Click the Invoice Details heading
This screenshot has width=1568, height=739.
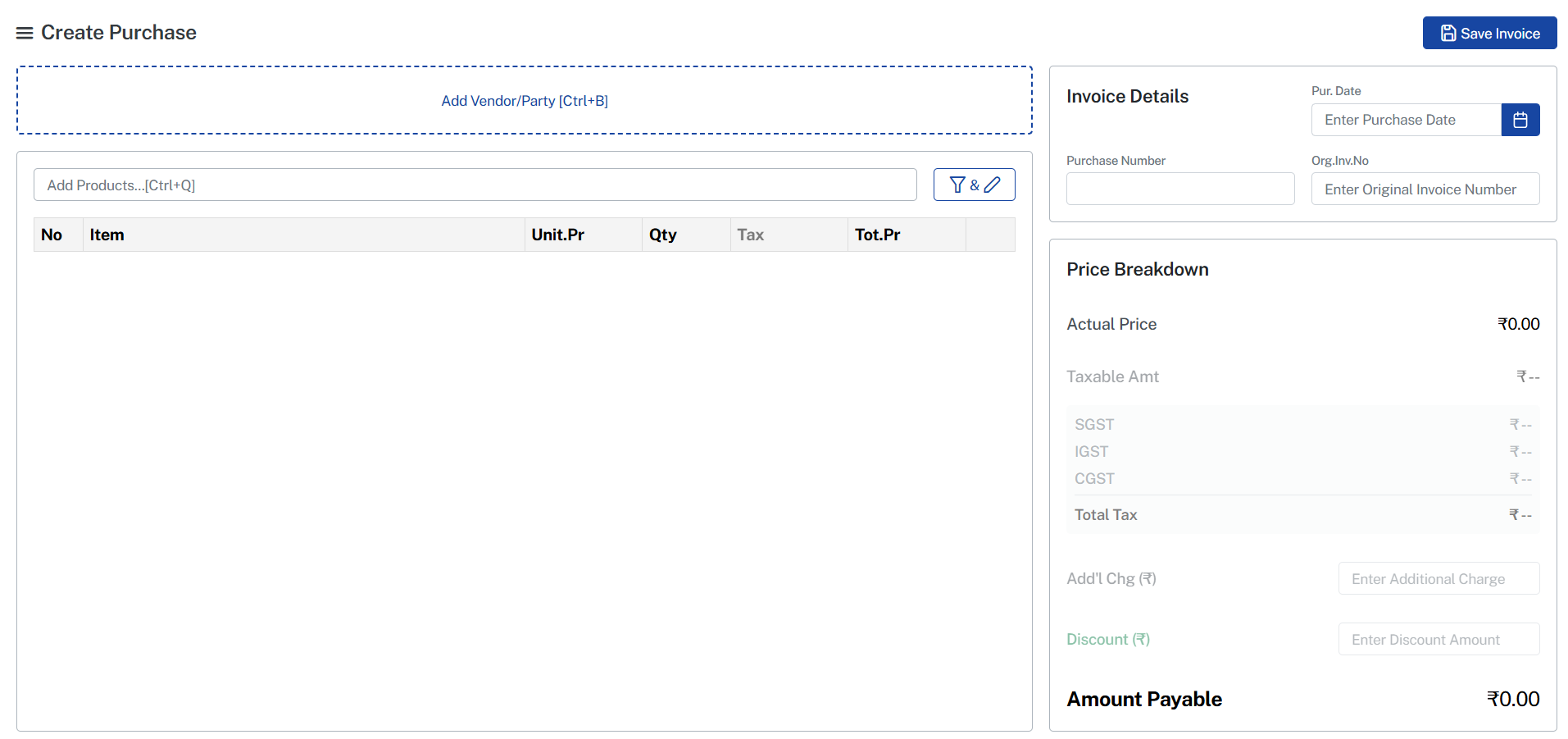(x=1127, y=96)
